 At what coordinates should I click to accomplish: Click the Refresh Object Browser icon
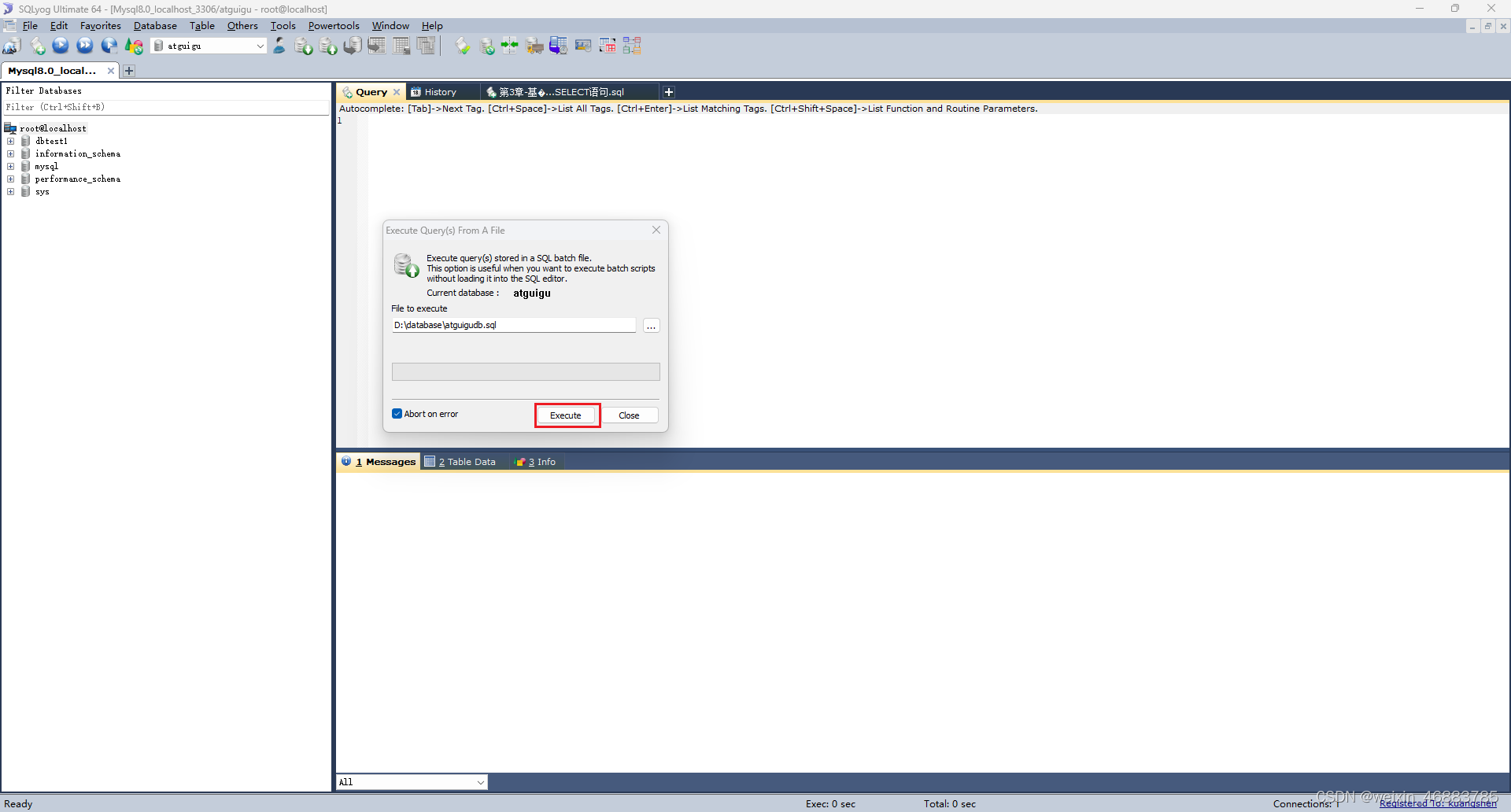[134, 46]
